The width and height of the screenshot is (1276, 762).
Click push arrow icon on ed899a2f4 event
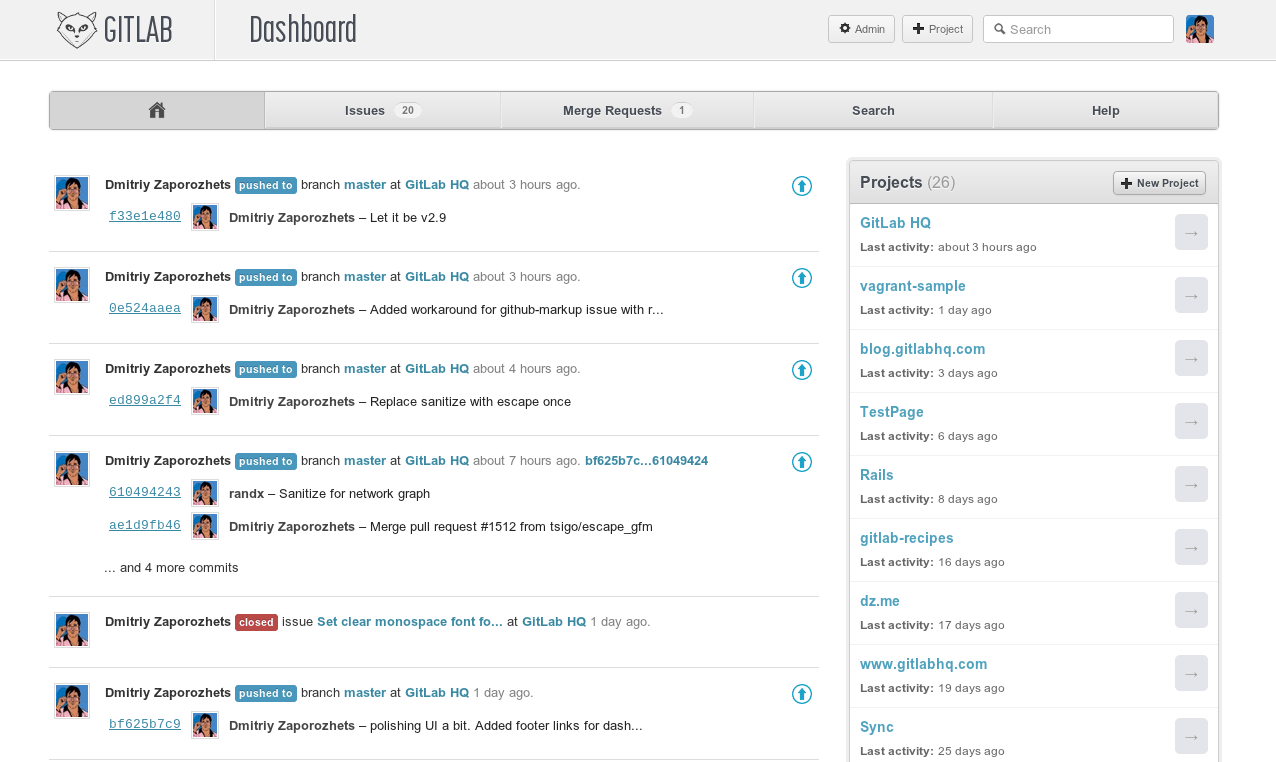801,370
